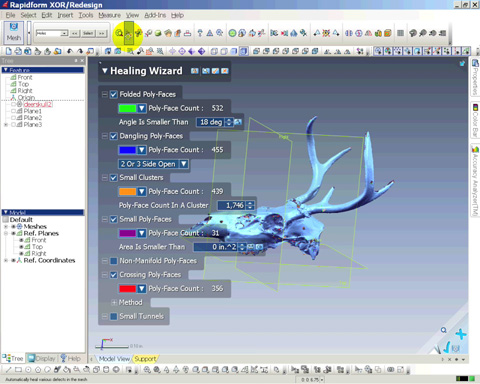Select the Rectangle sketch tool in bottom toolbar
Image resolution: width=480 pixels, height=384 pixels.
[18, 370]
